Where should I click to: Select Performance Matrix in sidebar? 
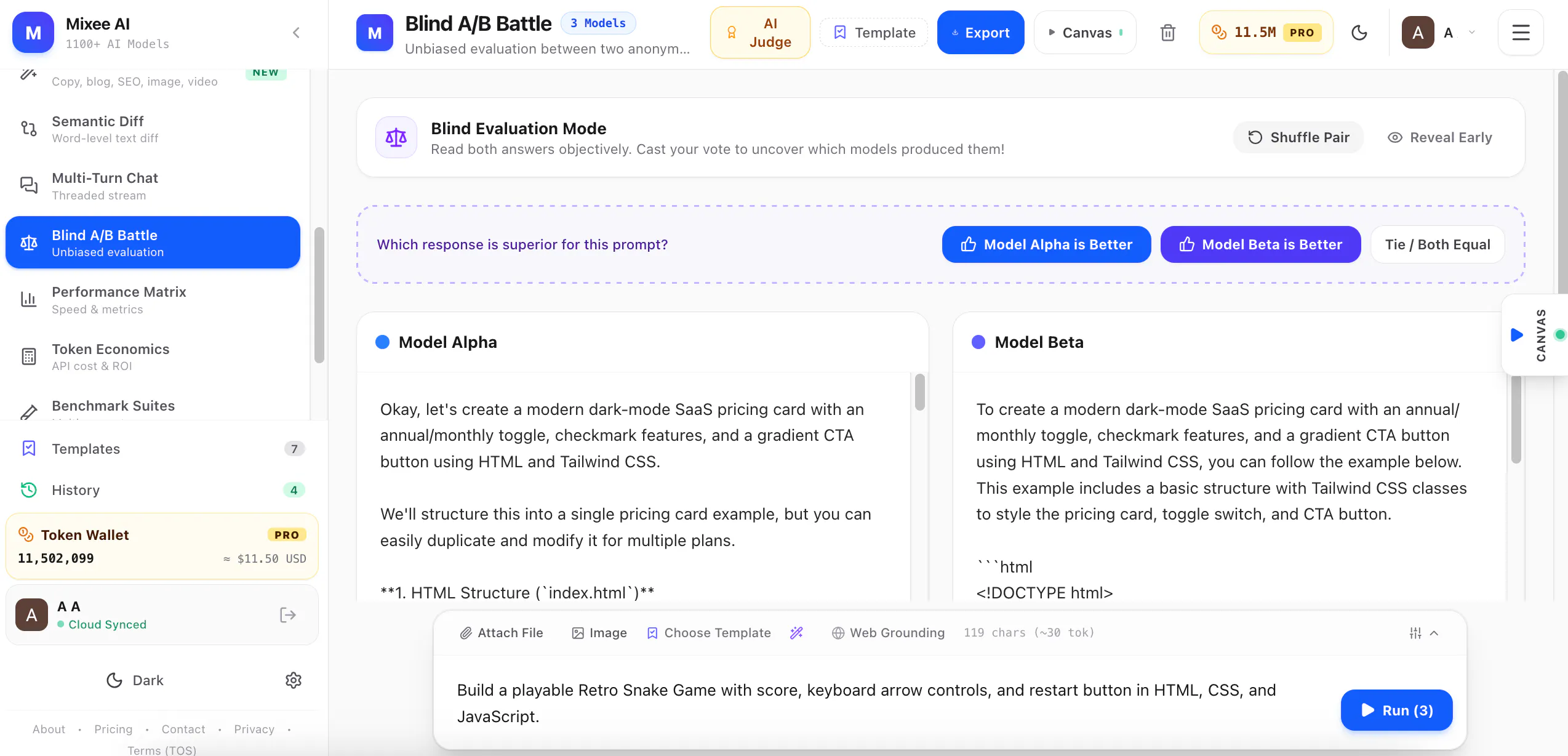(x=153, y=300)
